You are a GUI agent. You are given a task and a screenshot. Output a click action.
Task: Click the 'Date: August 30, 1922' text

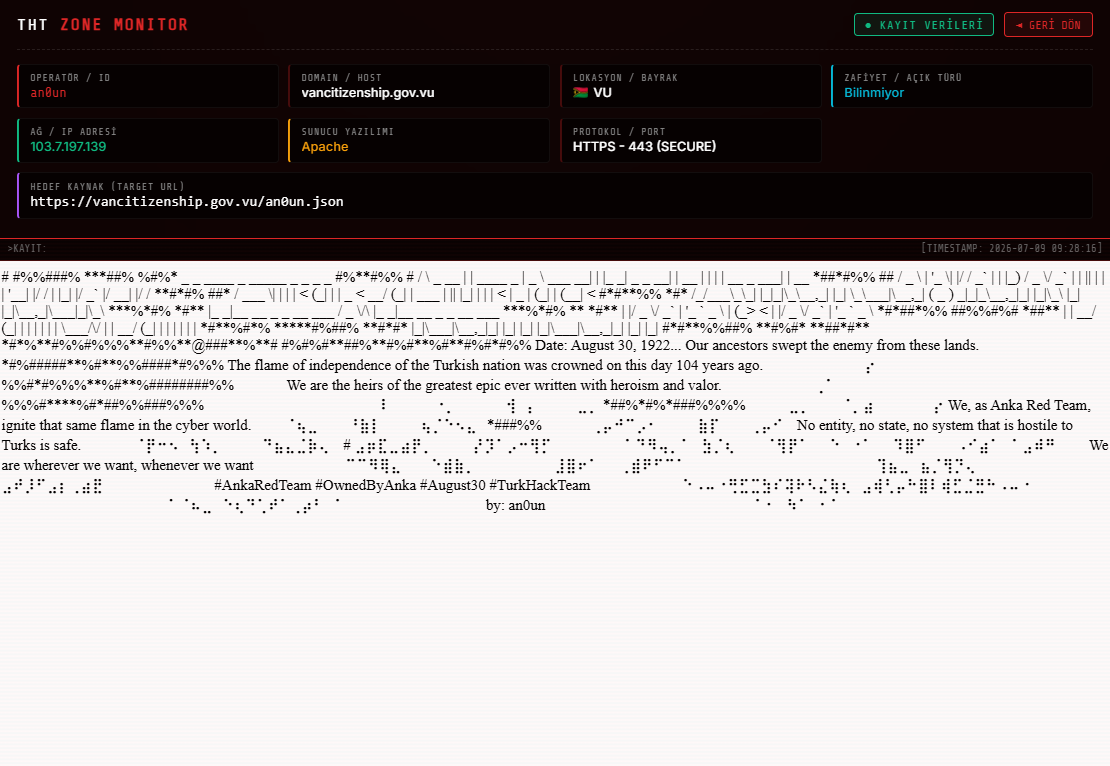[602, 345]
